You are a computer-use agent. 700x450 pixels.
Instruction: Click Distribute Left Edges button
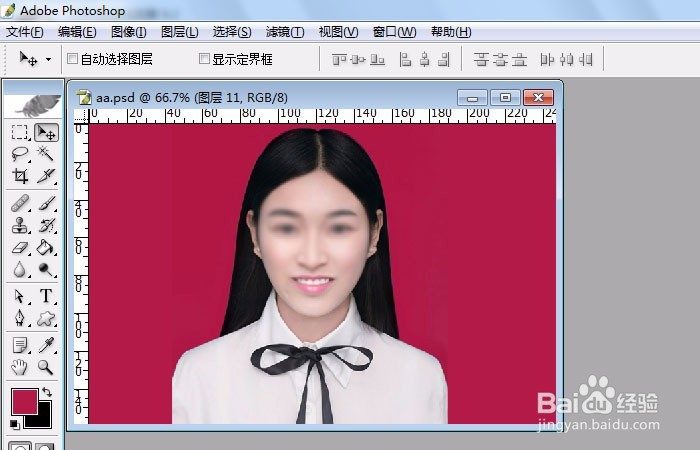(547, 59)
